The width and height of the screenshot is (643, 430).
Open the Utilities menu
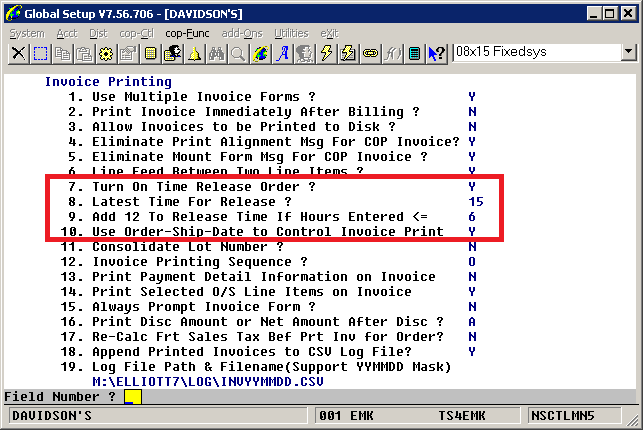click(291, 33)
